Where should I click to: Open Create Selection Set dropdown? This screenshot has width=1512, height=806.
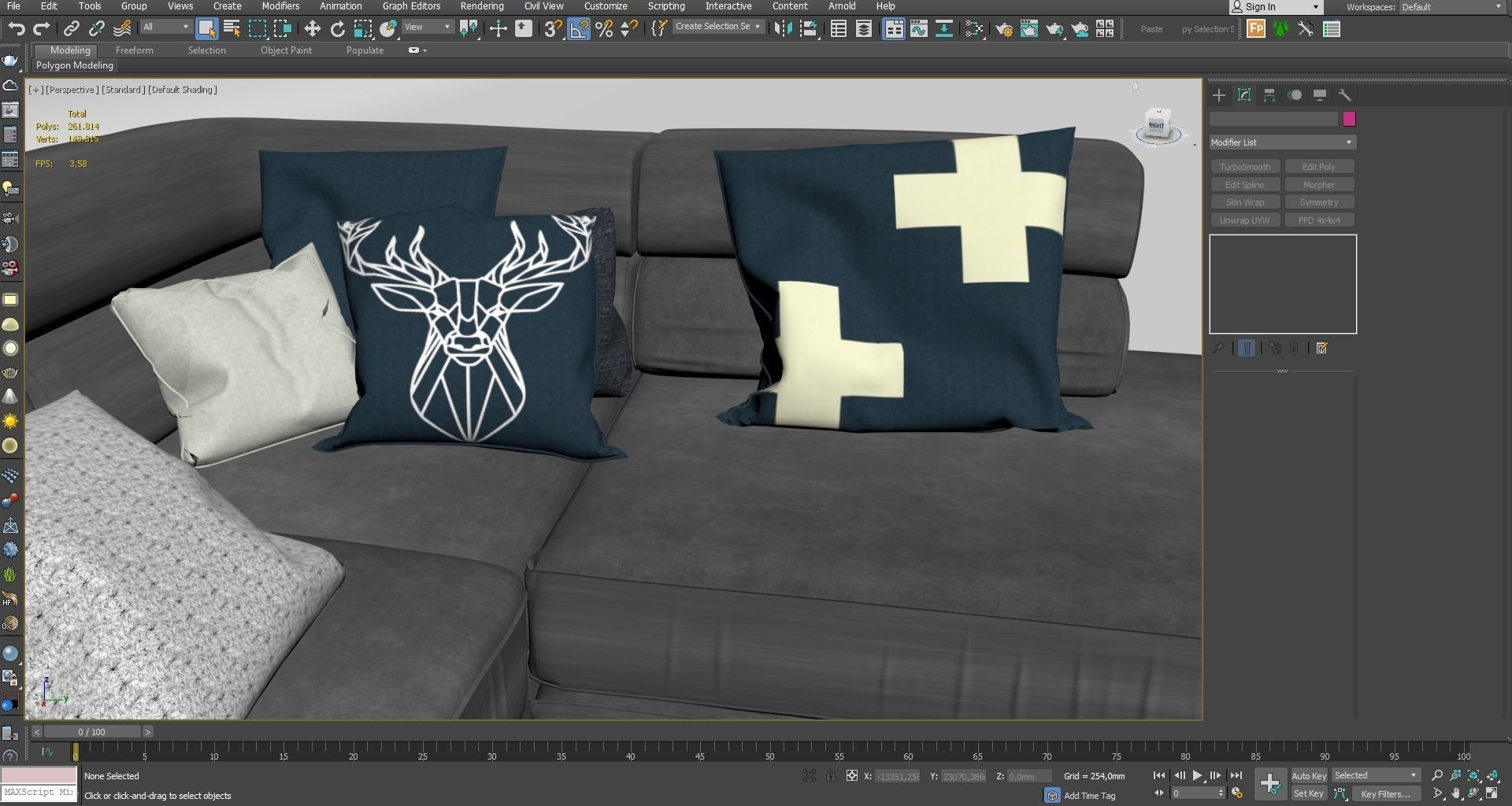[718, 27]
